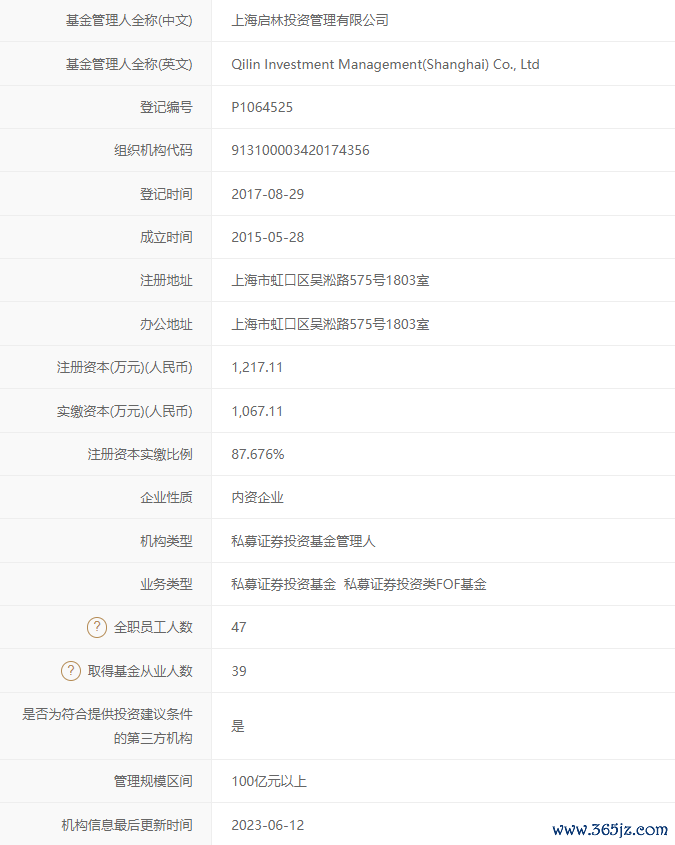The image size is (675, 845).
Task: Click organization code 913100003420174356
Action: tap(300, 150)
